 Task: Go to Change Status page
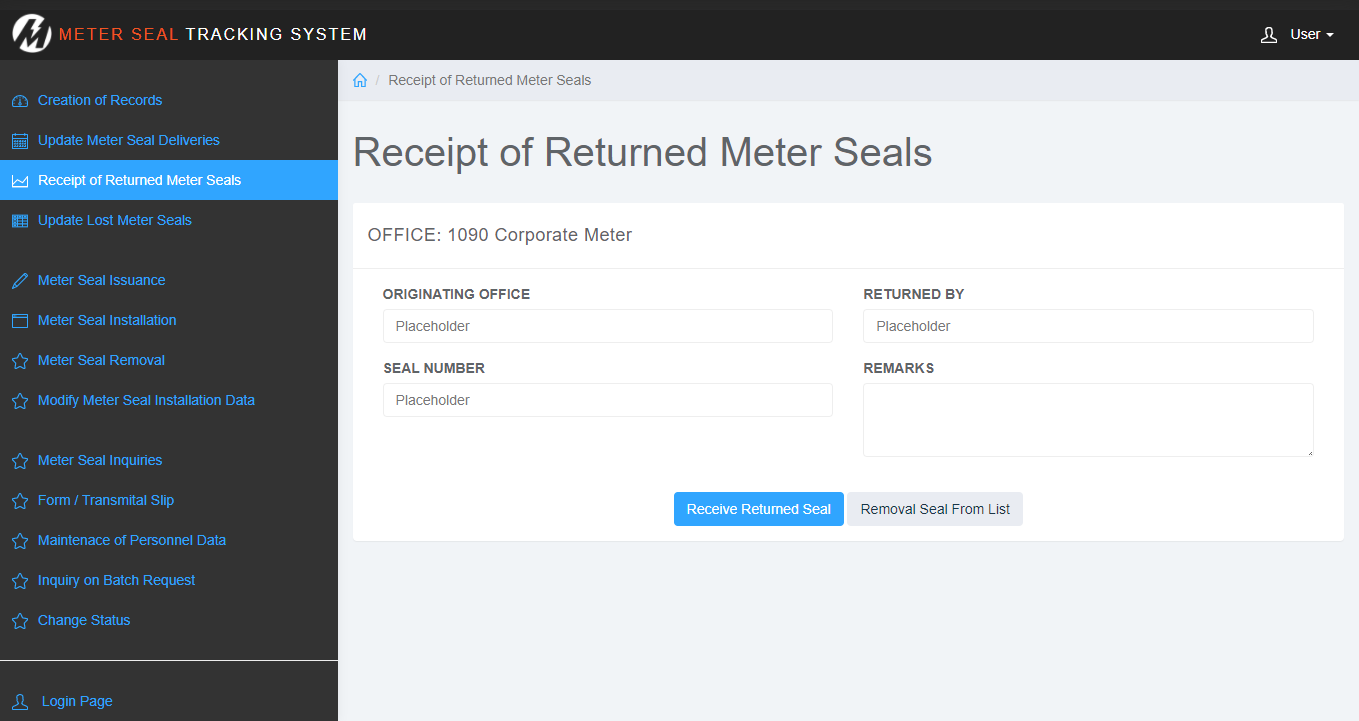coord(84,620)
